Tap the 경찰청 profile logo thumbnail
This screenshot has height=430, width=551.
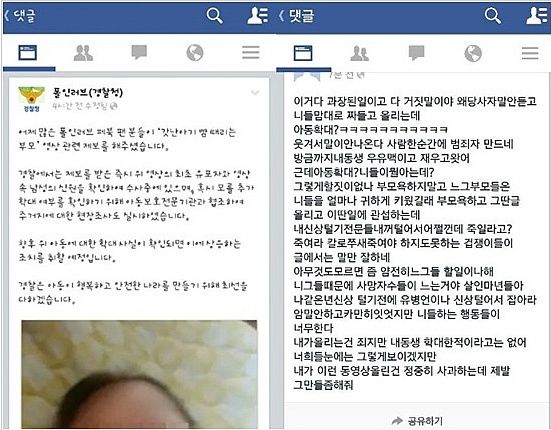32,99
